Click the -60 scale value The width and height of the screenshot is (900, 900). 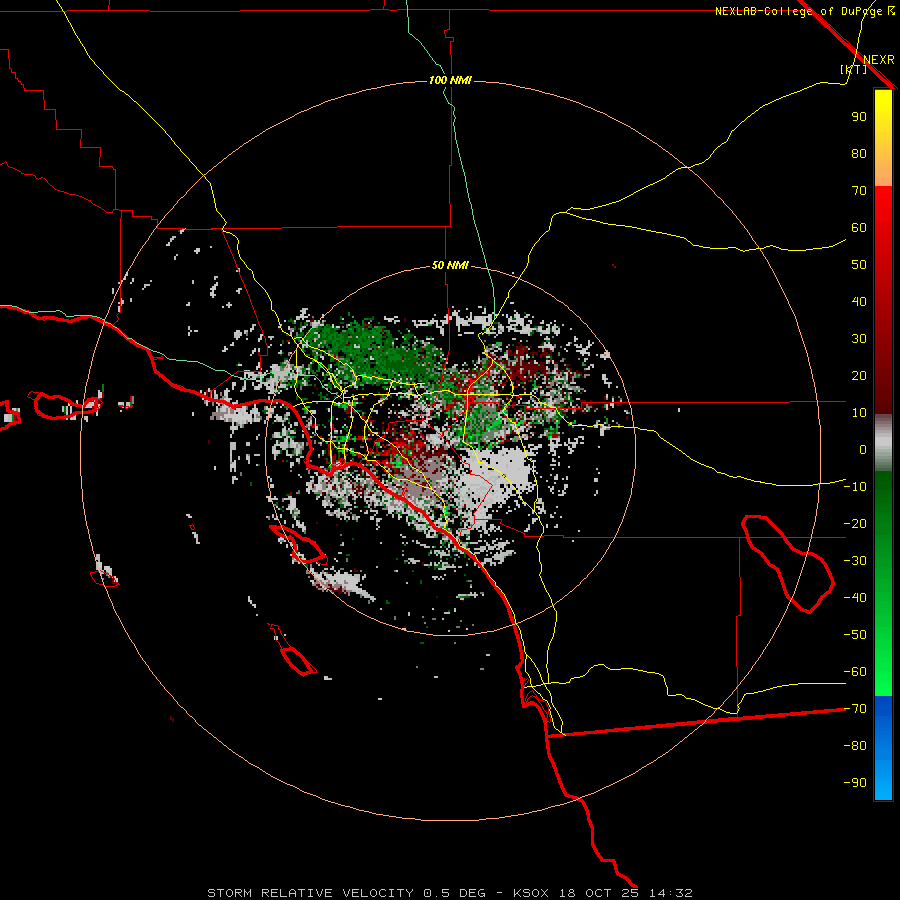pyautogui.click(x=855, y=672)
